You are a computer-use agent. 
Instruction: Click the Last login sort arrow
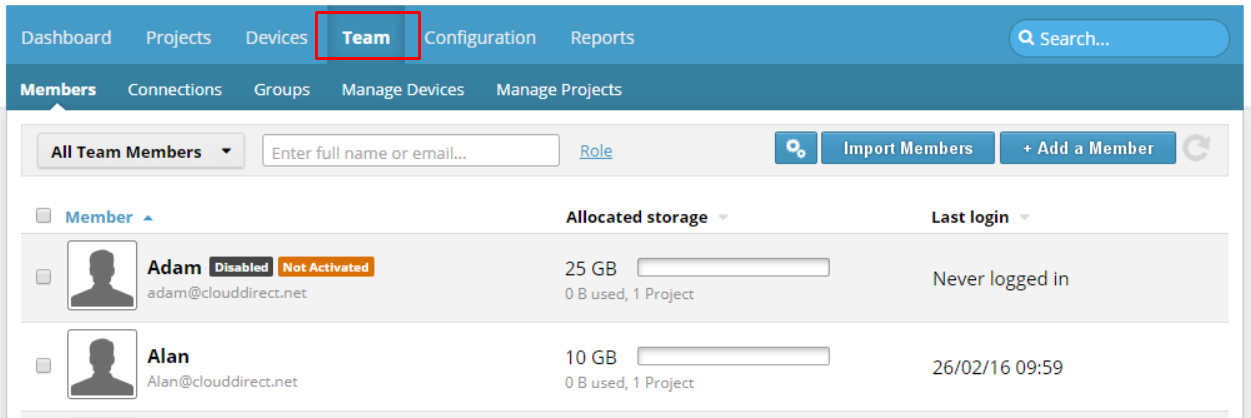click(1024, 218)
